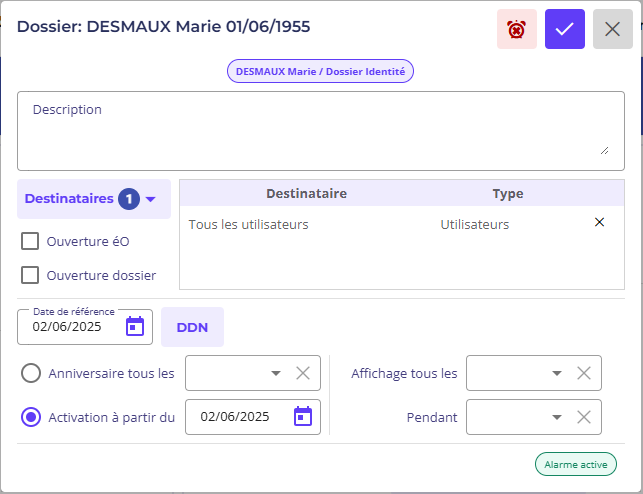Toggle the Alarme active badge
643x494 pixels.
576,464
